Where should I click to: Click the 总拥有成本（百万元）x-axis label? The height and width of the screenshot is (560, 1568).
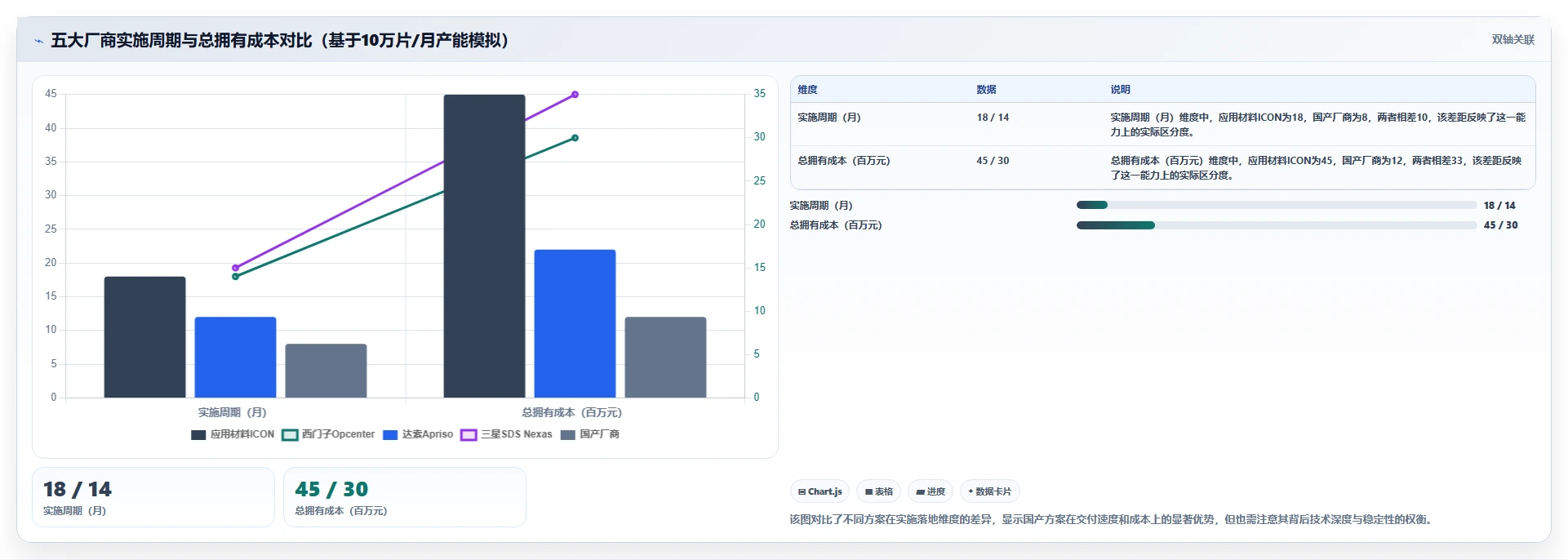pos(571,412)
